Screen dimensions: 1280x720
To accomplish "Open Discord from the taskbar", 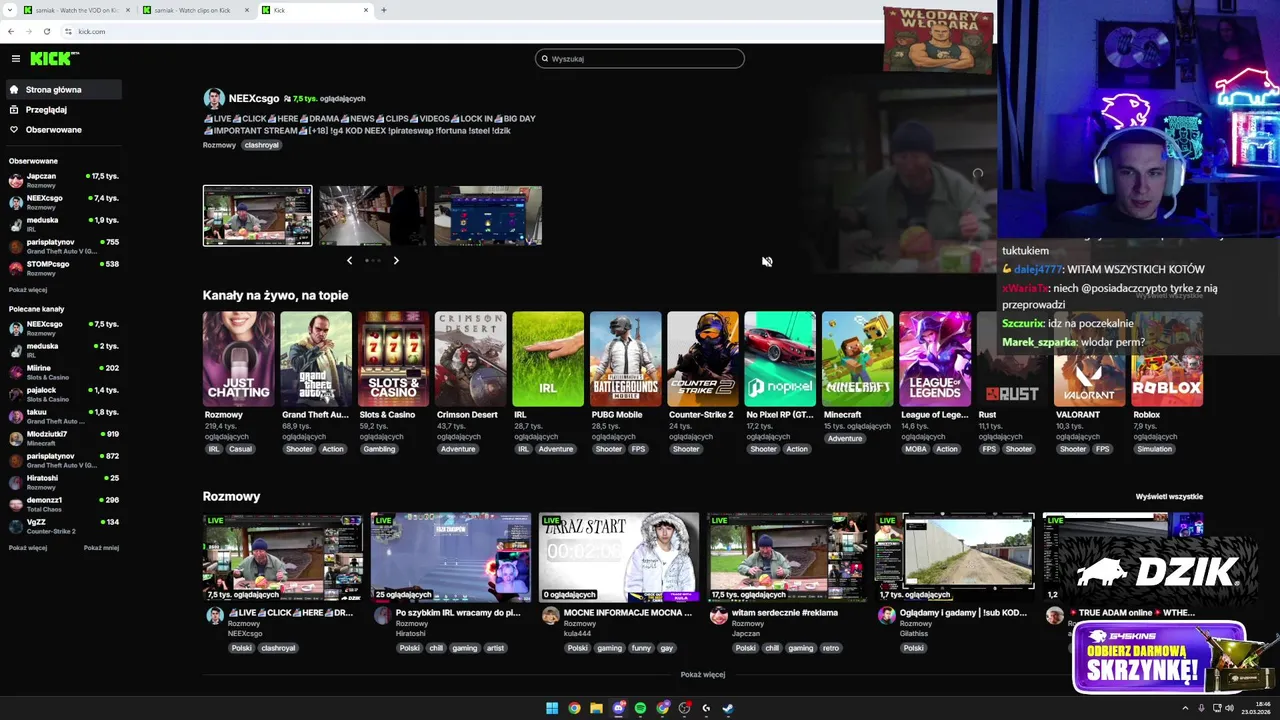I will click(619, 708).
